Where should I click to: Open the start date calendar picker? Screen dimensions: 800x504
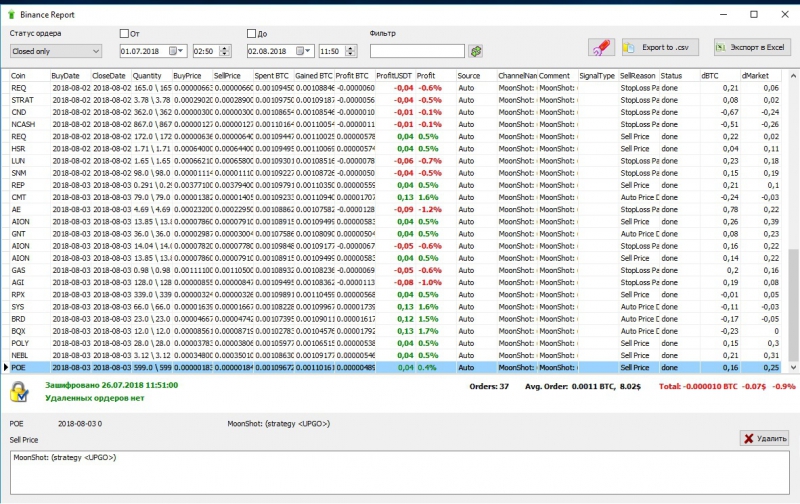click(177, 50)
